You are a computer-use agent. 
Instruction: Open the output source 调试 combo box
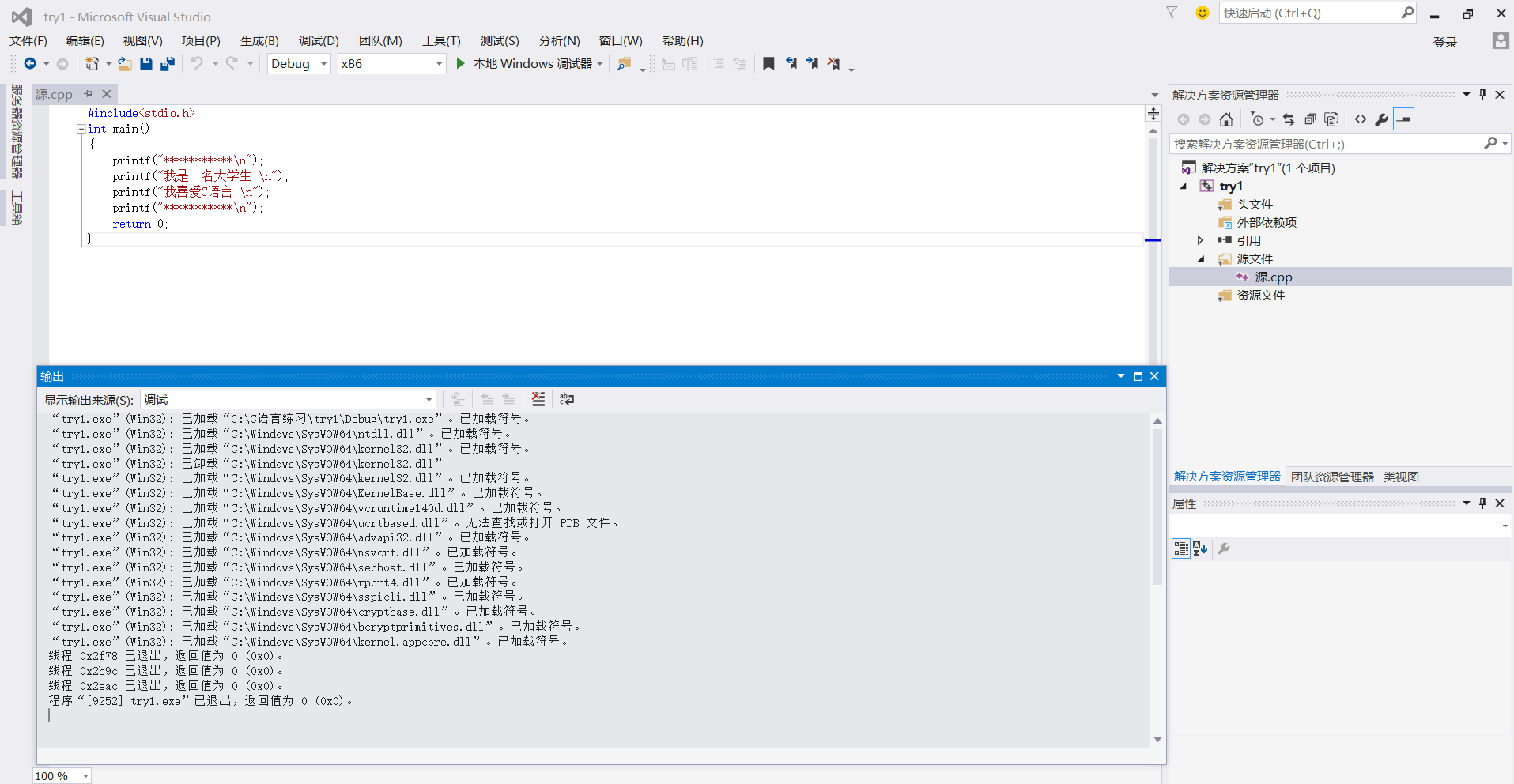click(289, 399)
